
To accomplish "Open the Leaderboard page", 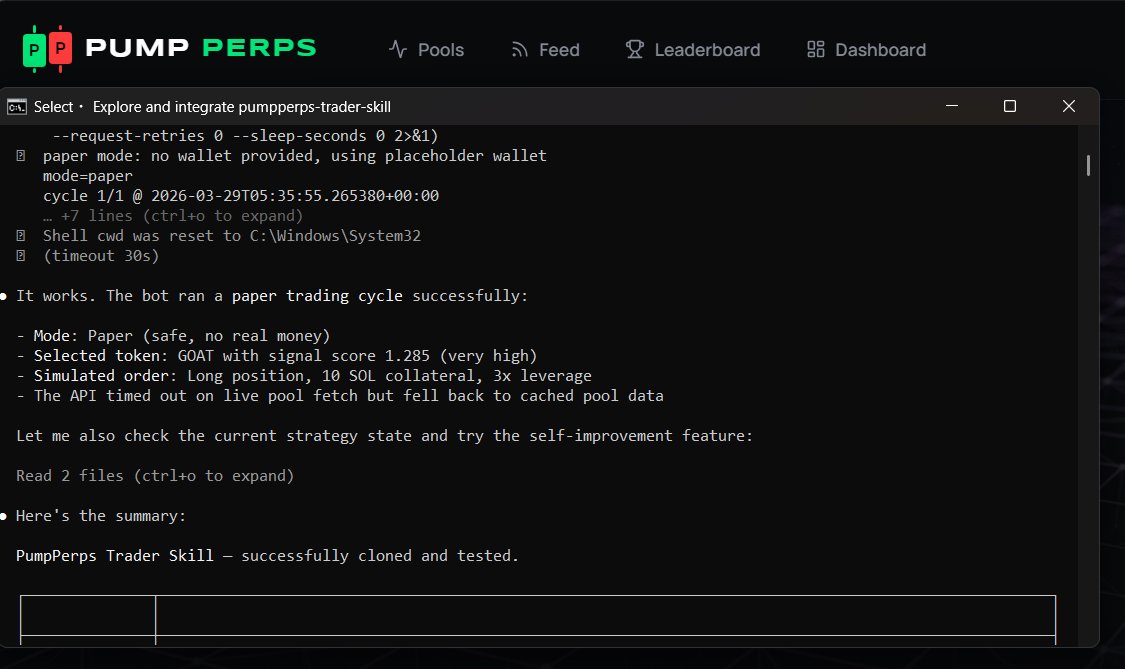I will coord(692,50).
